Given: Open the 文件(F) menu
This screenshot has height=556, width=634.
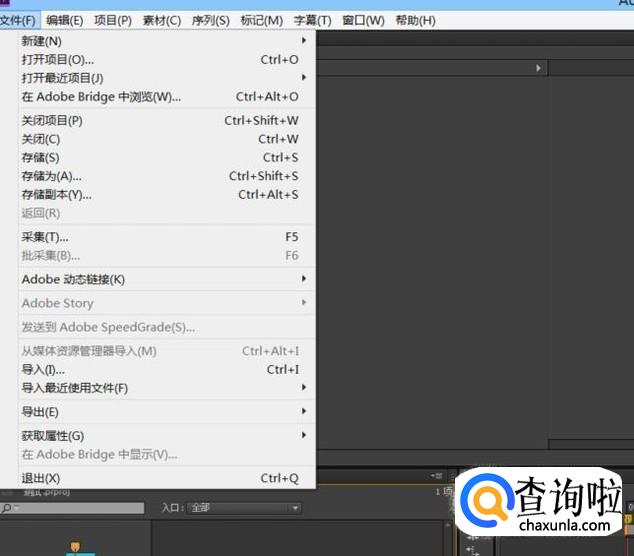Looking at the screenshot, I should point(19,21).
